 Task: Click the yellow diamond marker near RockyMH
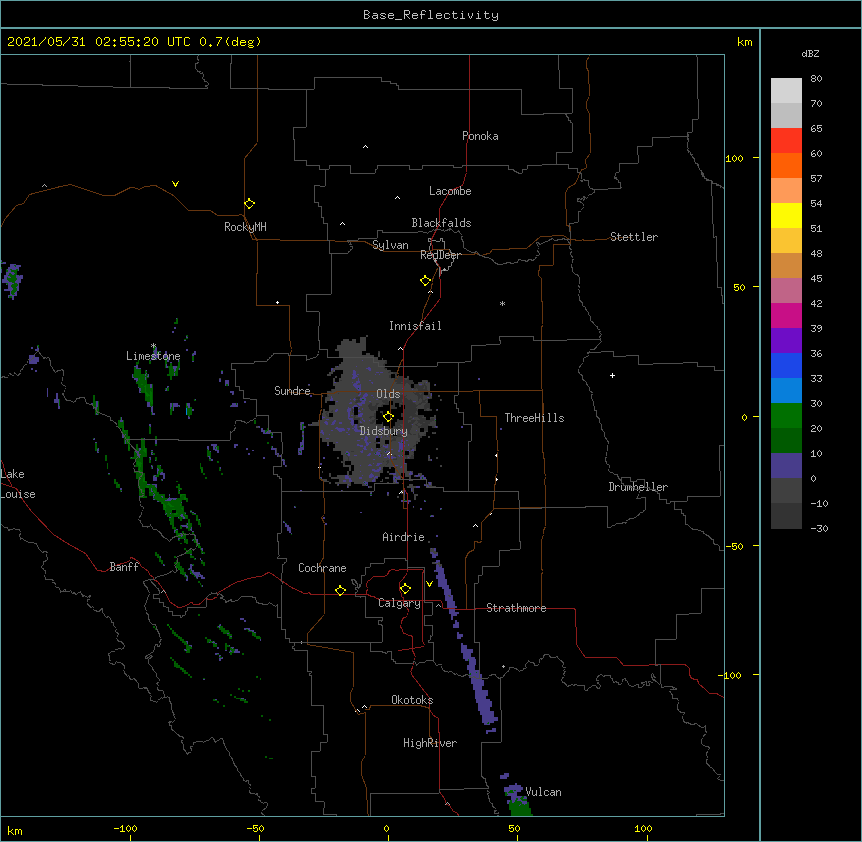249,204
